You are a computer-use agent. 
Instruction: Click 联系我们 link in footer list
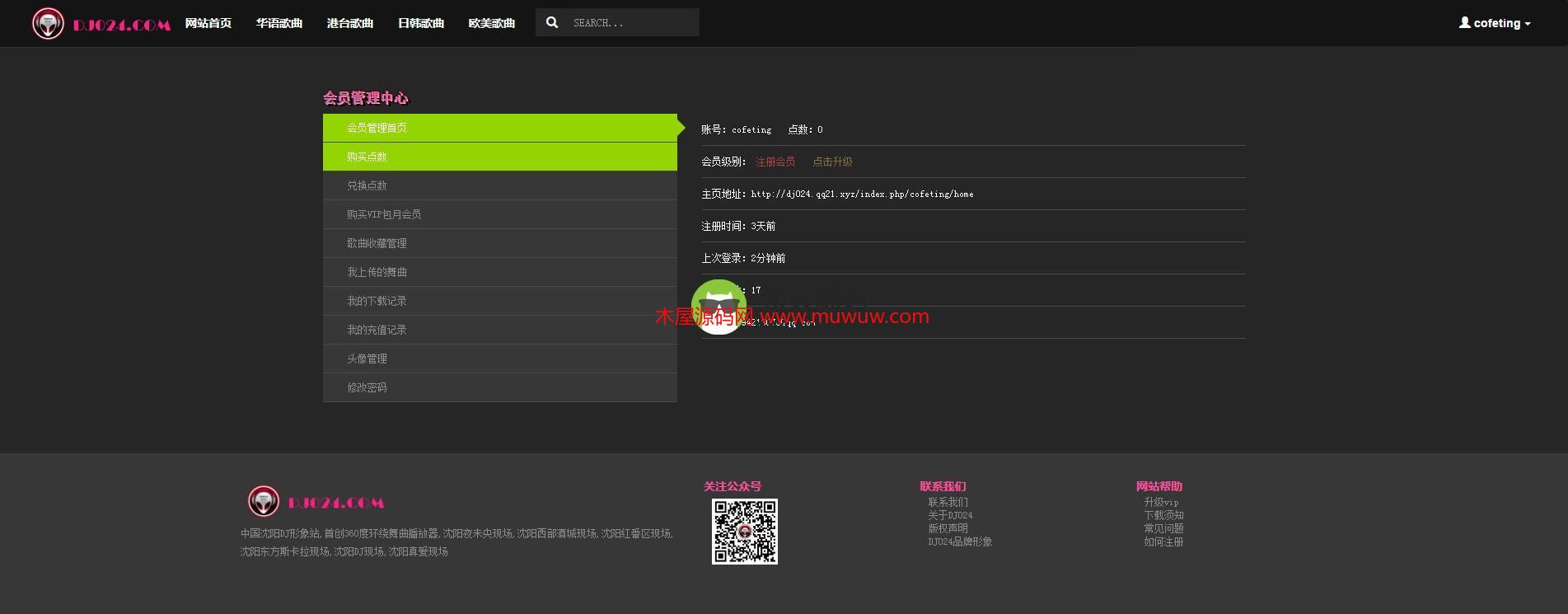(x=948, y=502)
